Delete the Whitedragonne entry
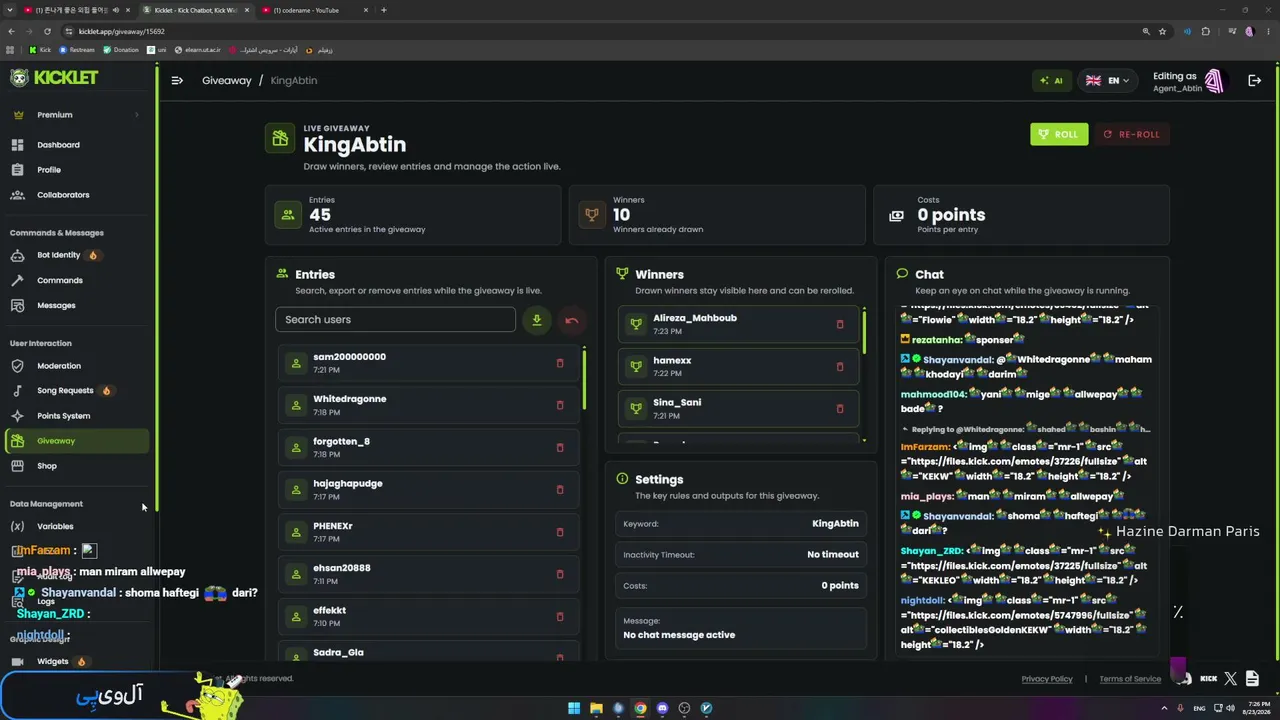 point(560,405)
